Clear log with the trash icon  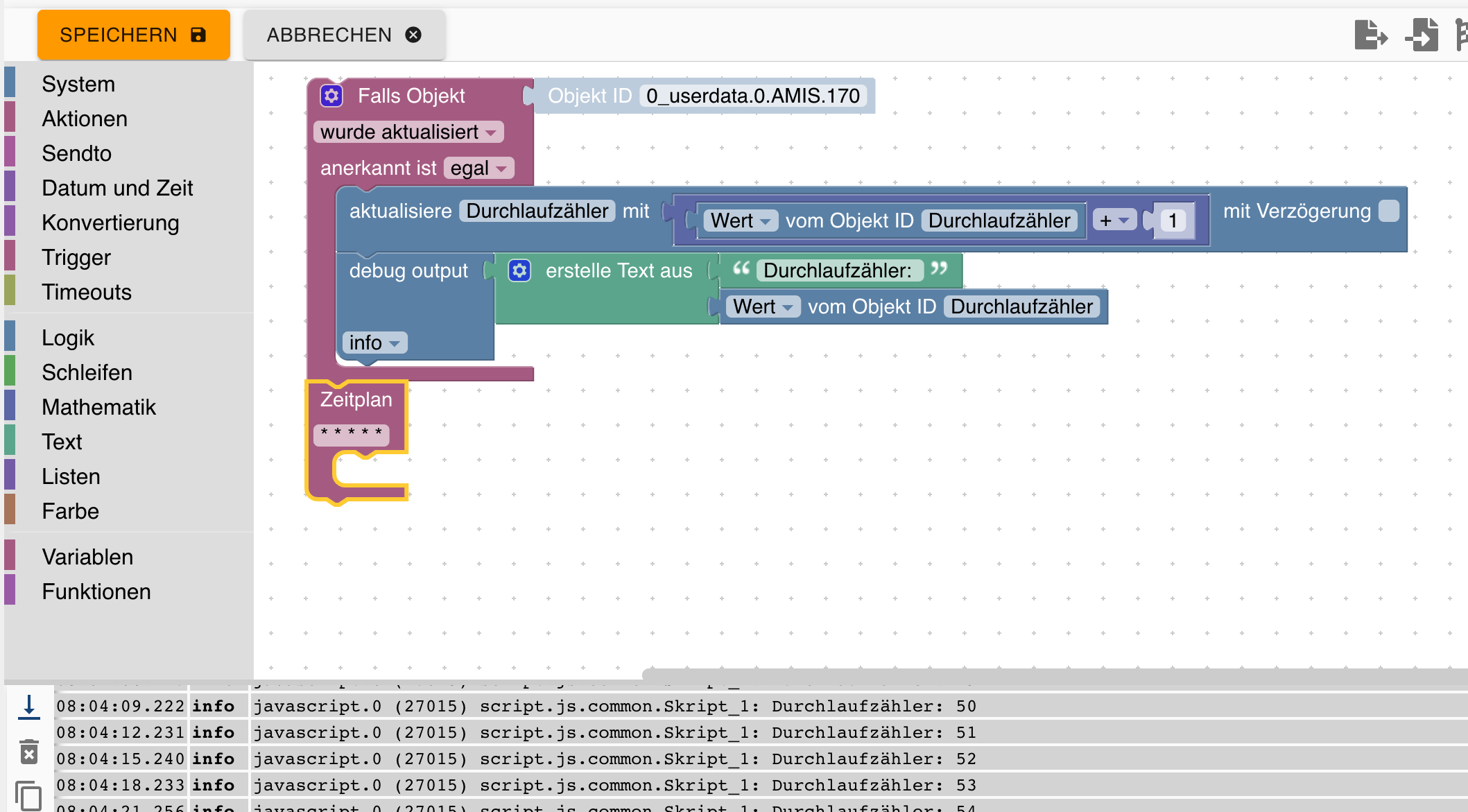(29, 752)
